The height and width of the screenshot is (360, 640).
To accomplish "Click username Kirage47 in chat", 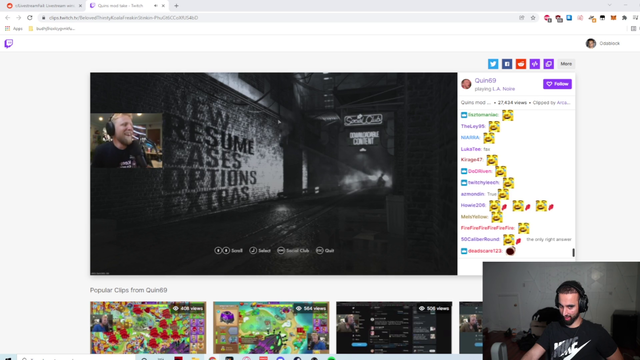I will pos(472,160).
